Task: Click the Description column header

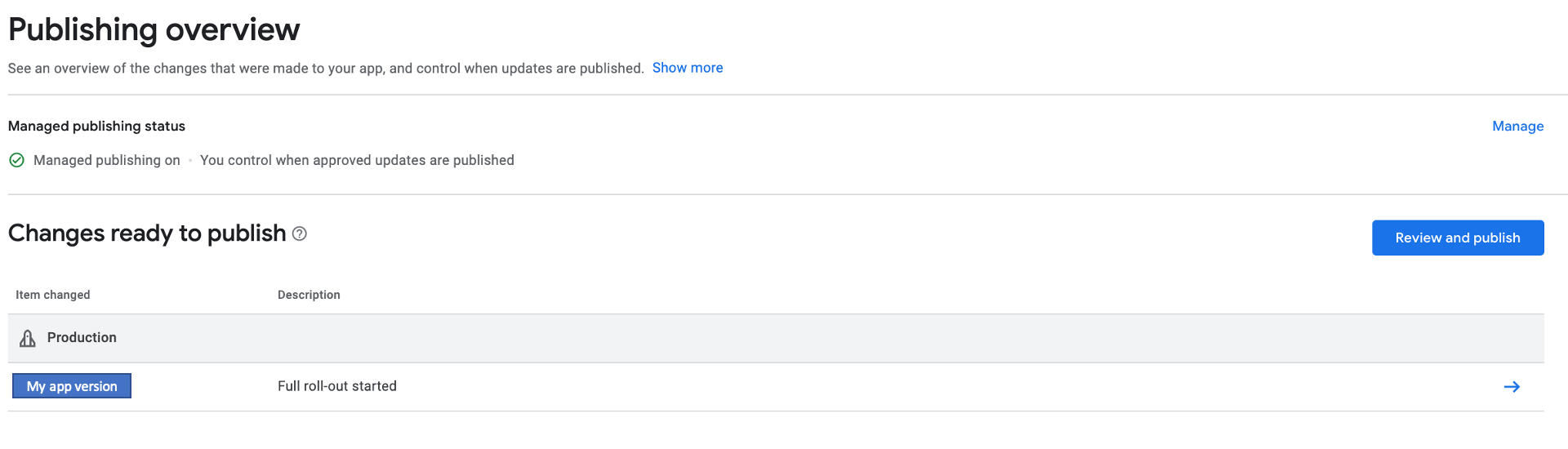Action: [x=309, y=295]
